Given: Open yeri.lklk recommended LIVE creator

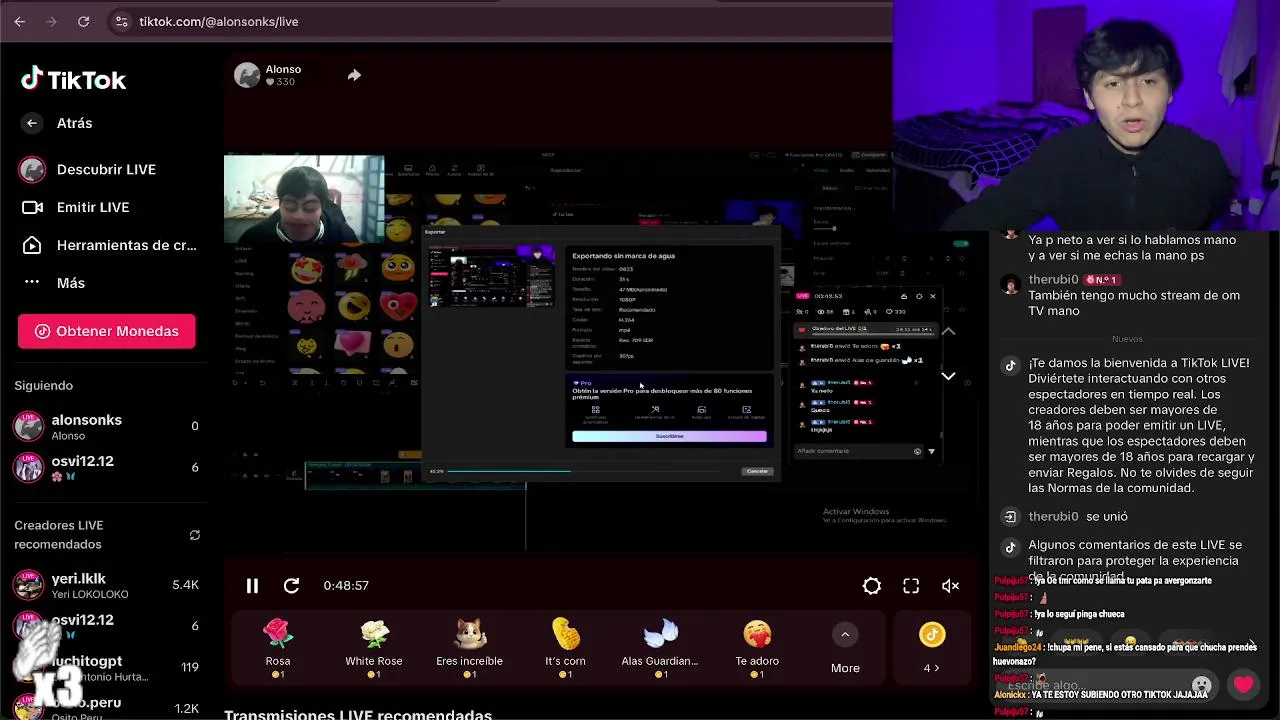Looking at the screenshot, I should pos(105,585).
